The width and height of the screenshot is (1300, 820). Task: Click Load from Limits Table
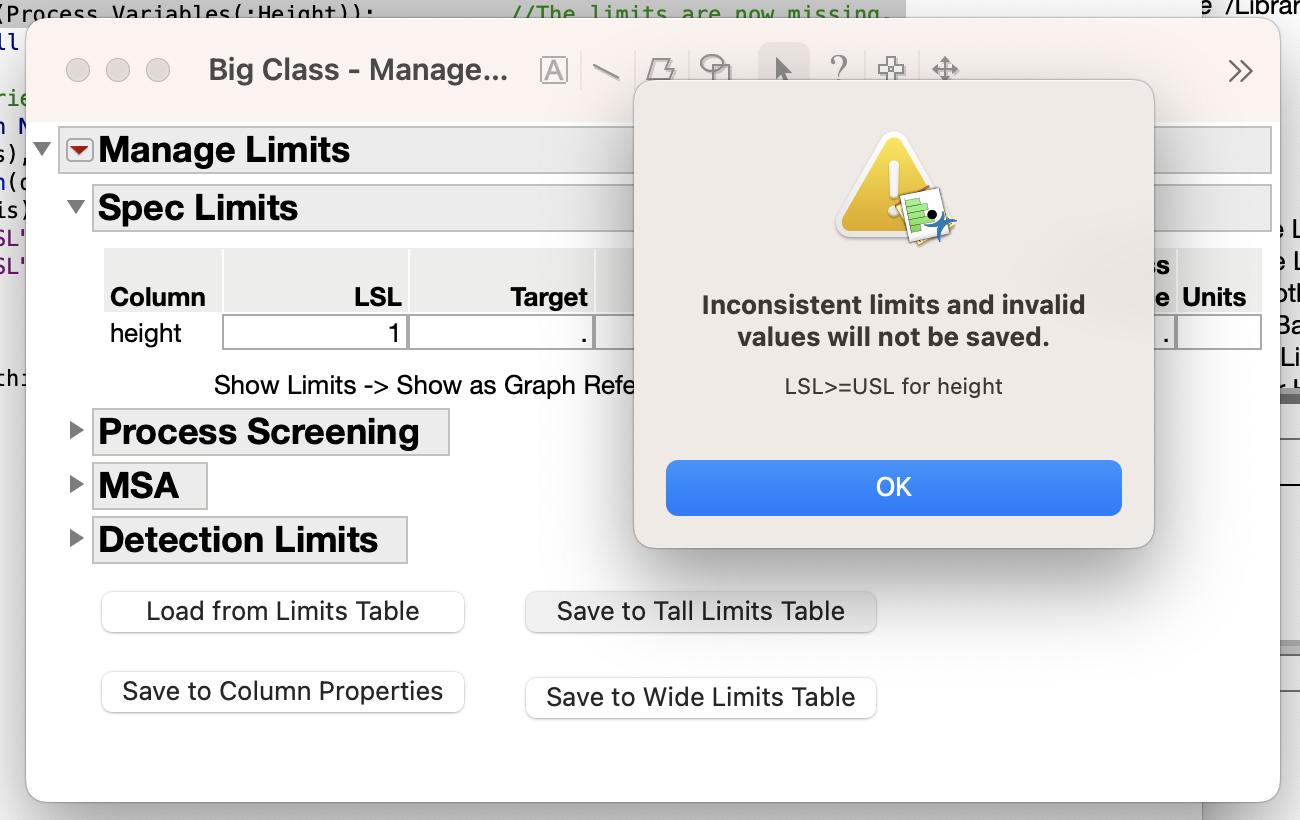(282, 612)
